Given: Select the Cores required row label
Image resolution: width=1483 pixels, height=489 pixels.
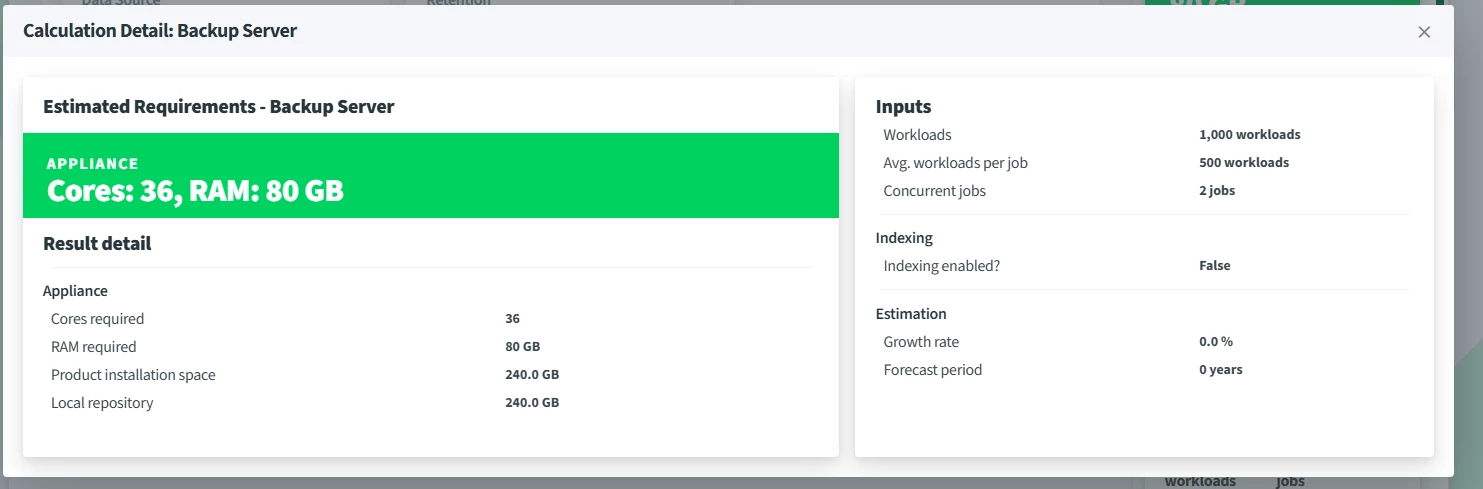Looking at the screenshot, I should point(97,319).
